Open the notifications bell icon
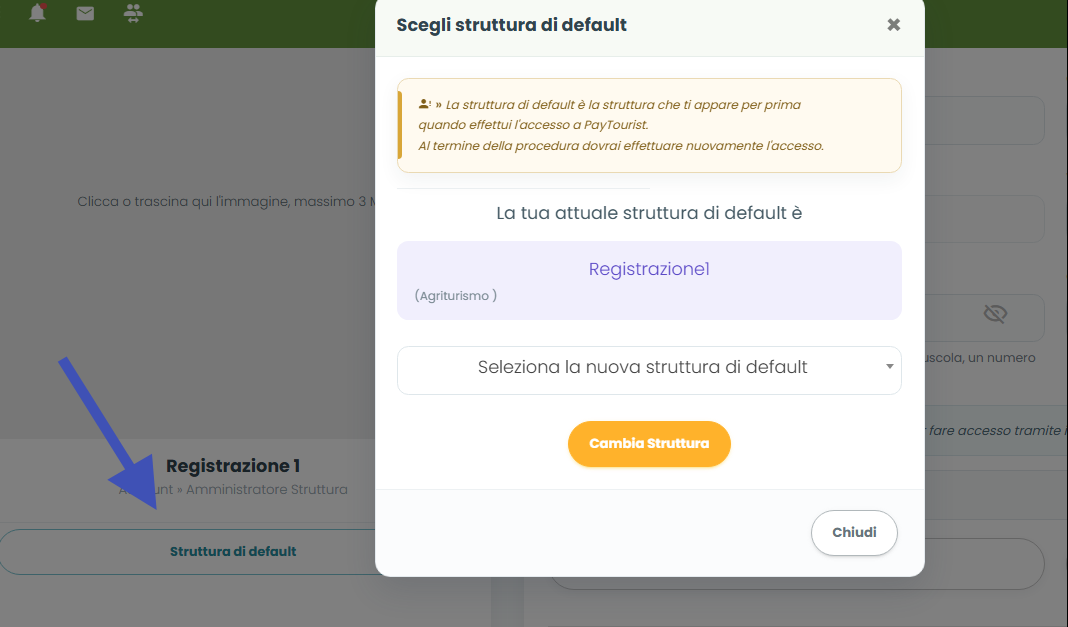 [x=37, y=12]
